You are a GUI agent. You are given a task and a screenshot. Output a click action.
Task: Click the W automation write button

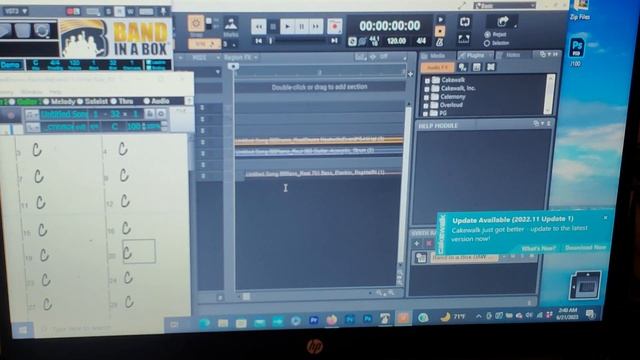(x=130, y=11)
